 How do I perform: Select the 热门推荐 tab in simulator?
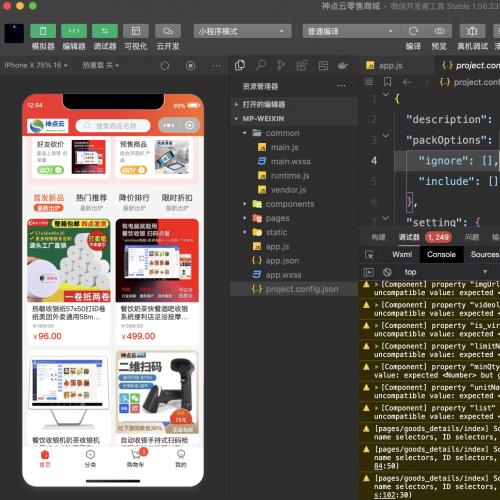tap(91, 198)
